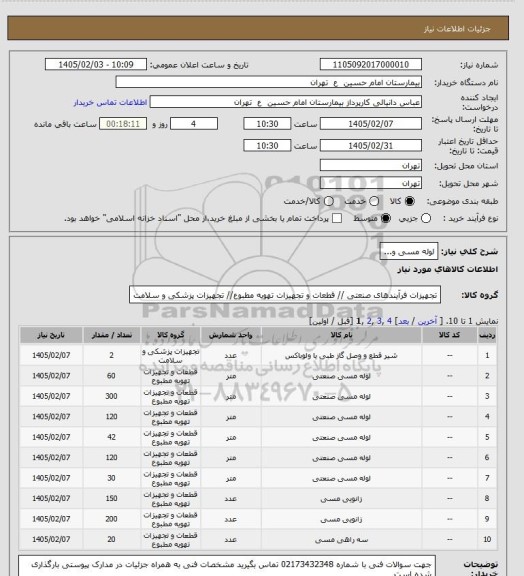The image size is (524, 576).
Task: Select لوله مسی صنعتی in row 2
Action: point(341,376)
